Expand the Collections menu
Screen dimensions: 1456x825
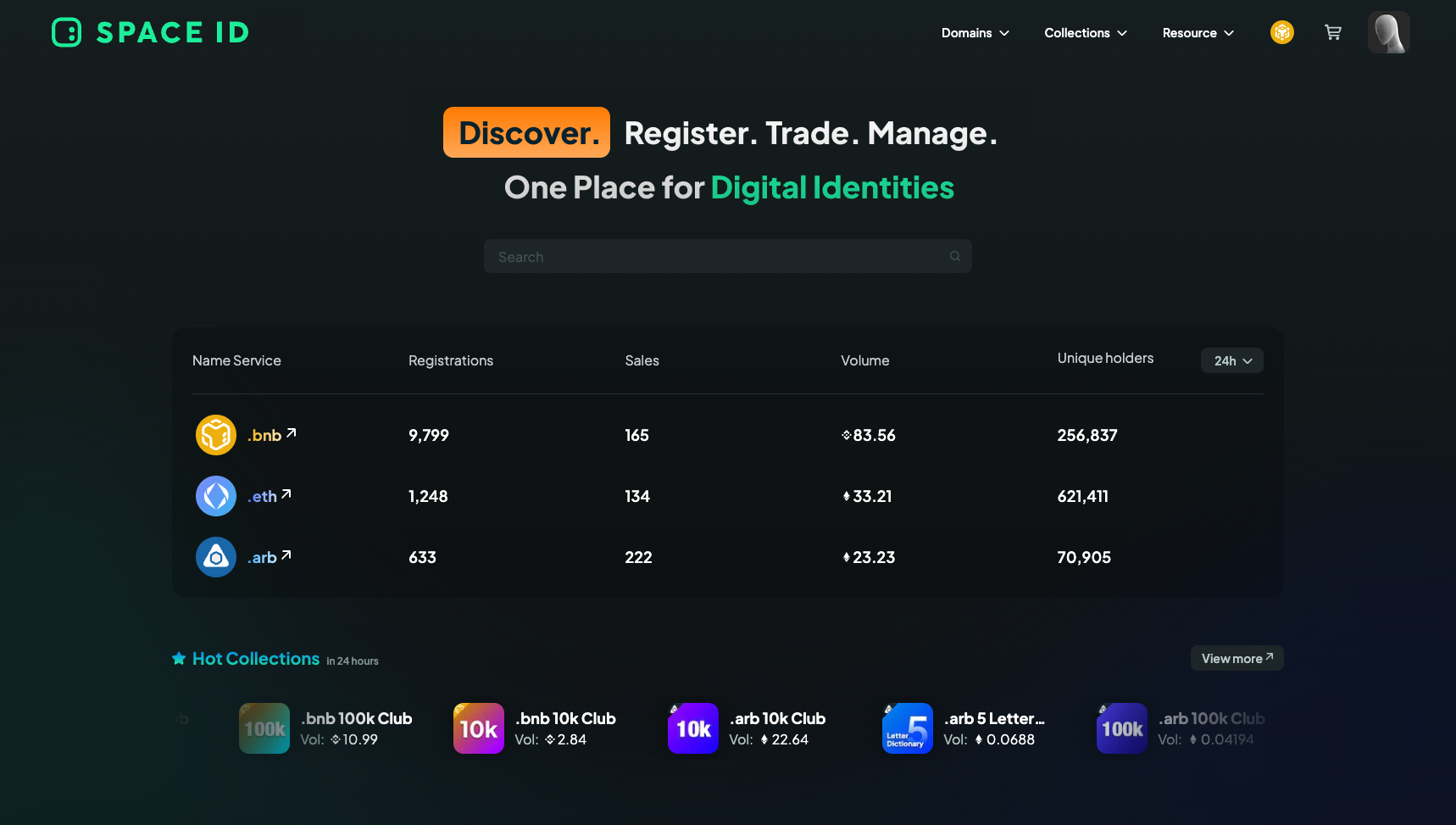point(1085,33)
